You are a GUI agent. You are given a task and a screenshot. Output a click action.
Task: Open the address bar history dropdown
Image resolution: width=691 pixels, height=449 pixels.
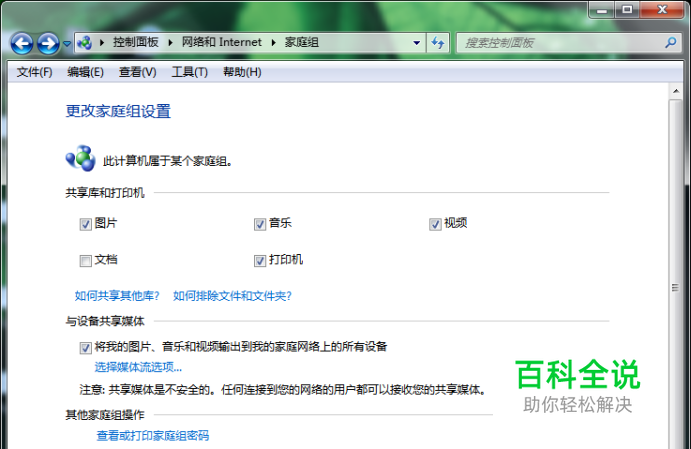tap(416, 43)
